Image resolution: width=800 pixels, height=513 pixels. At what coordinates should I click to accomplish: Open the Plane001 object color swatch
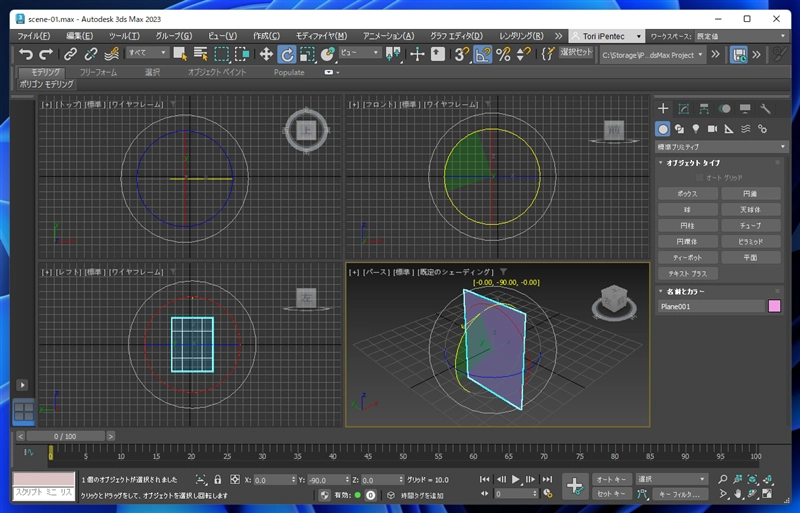click(x=774, y=306)
